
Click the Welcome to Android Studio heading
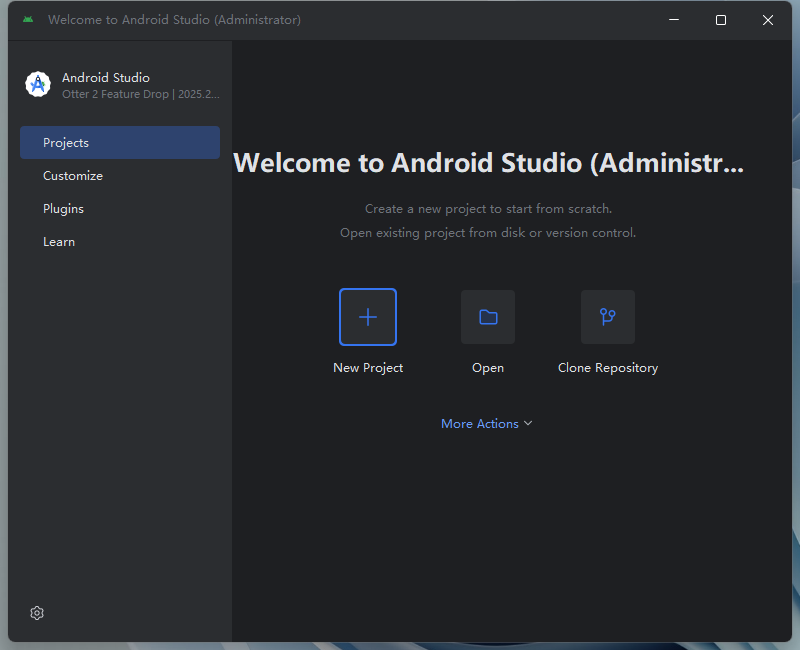click(x=488, y=163)
